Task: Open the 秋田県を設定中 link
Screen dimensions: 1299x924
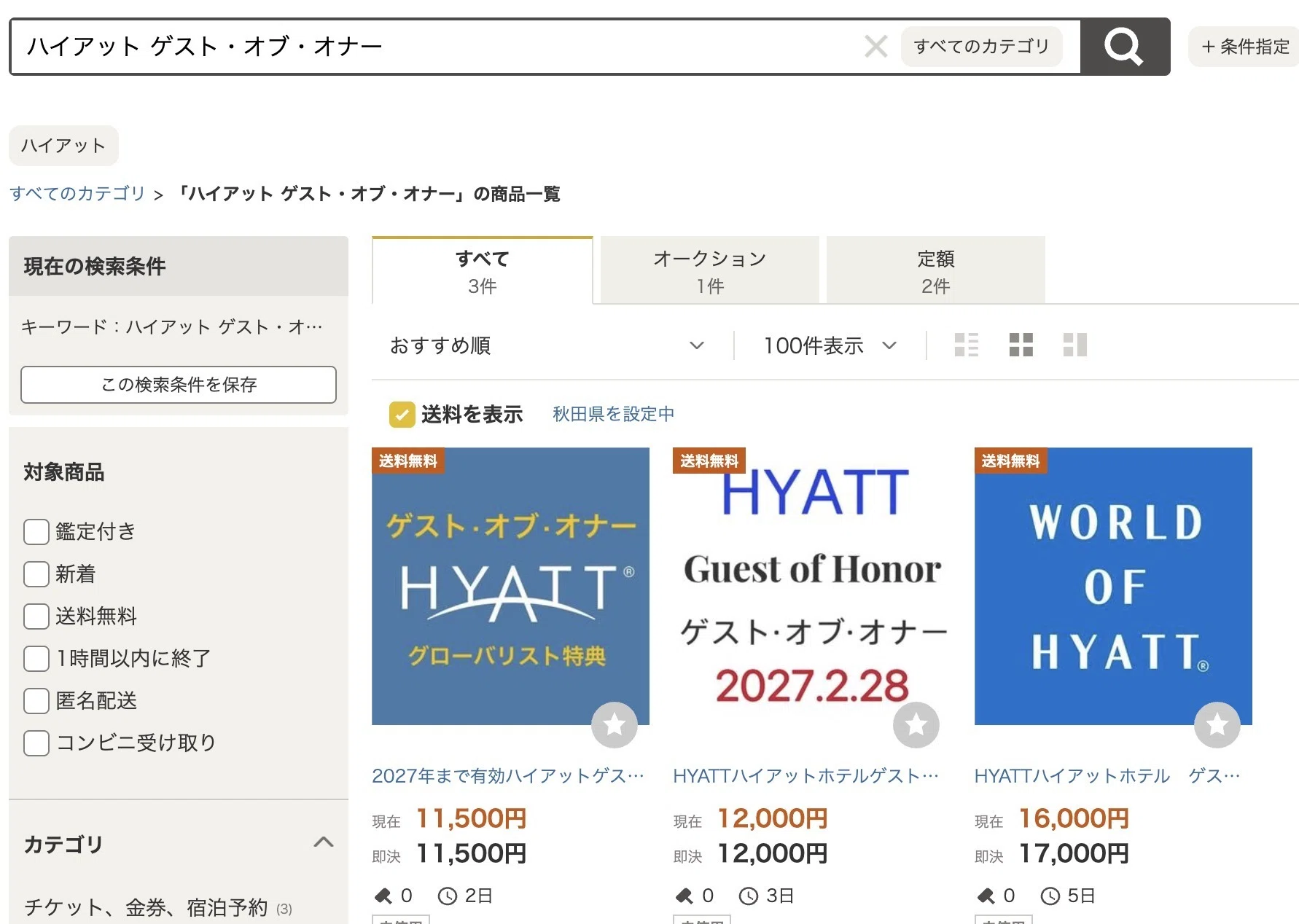Action: (x=613, y=414)
